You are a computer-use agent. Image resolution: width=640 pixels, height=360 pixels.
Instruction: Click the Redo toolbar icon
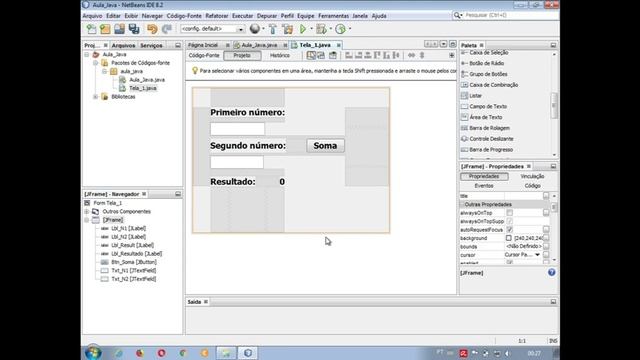tap(167, 29)
